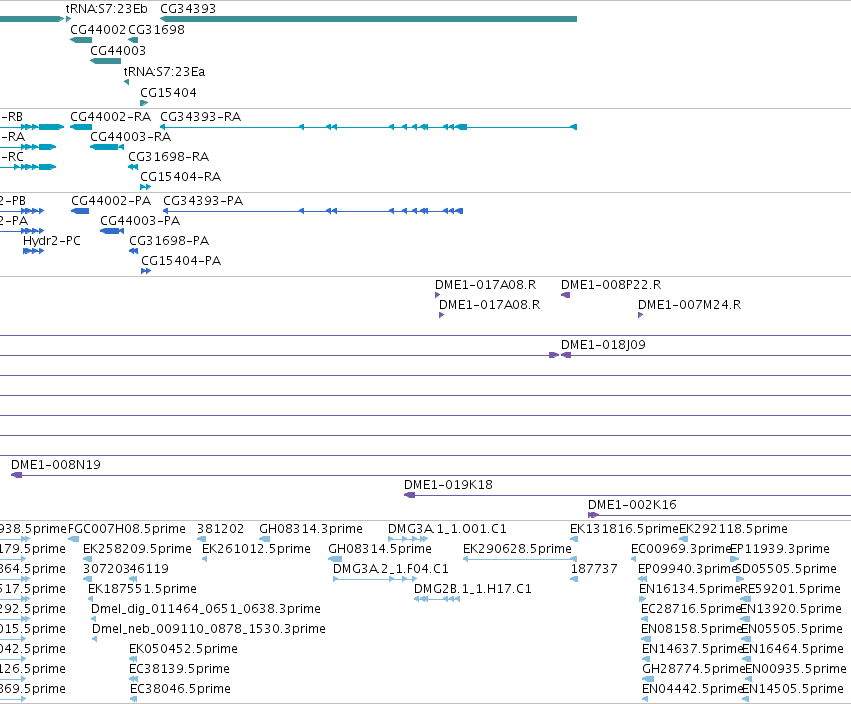
Task: Select the EK131816.5prime EST label
Action: point(624,529)
